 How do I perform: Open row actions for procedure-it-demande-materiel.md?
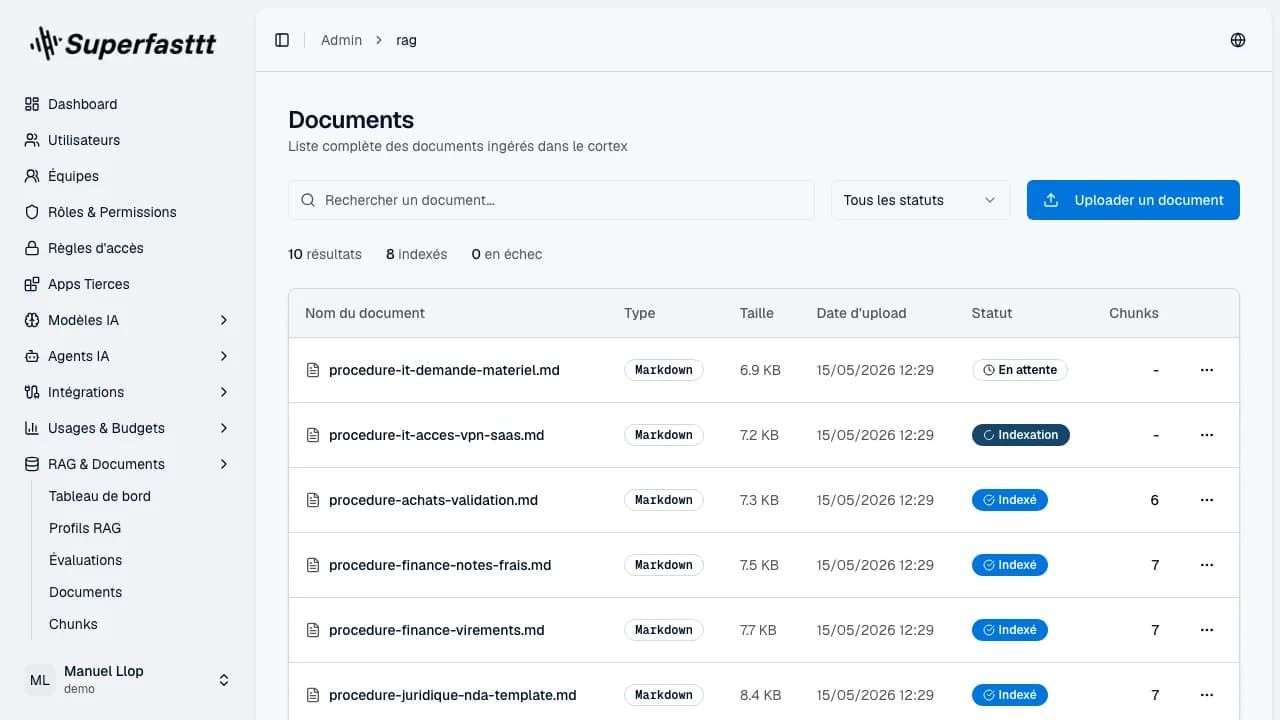point(1207,370)
